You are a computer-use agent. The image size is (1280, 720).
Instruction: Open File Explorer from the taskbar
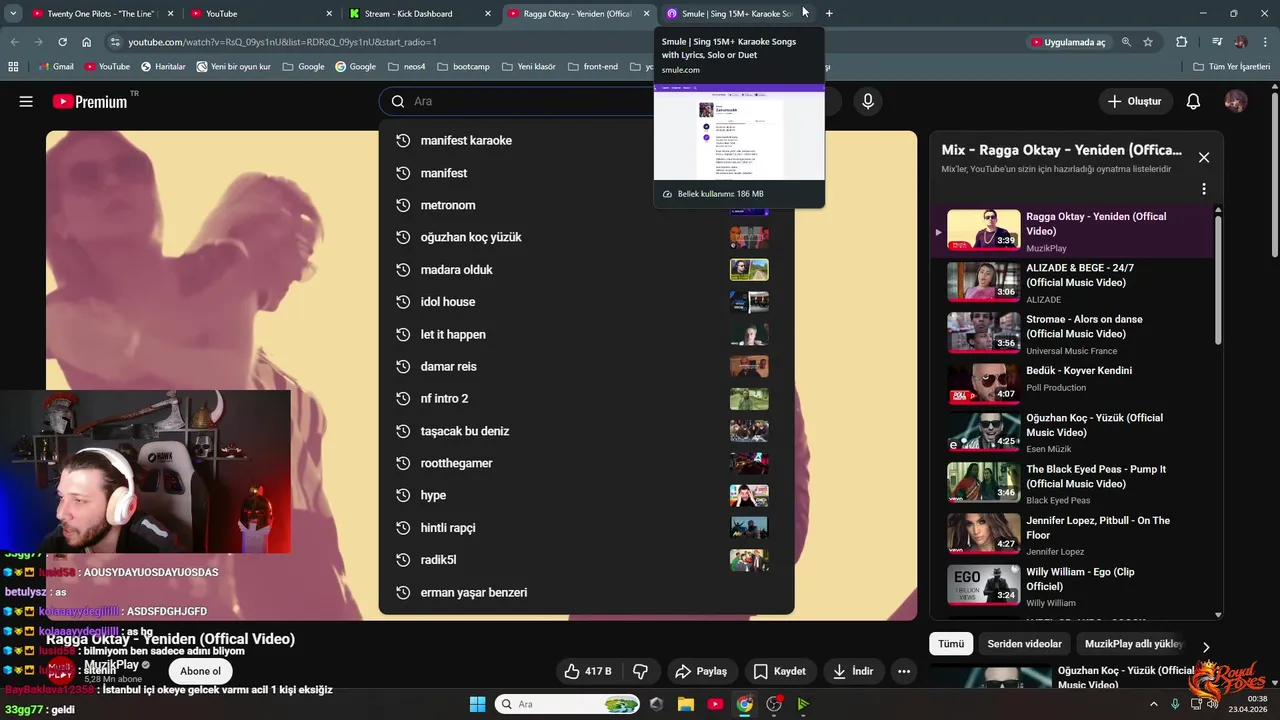coord(686,704)
